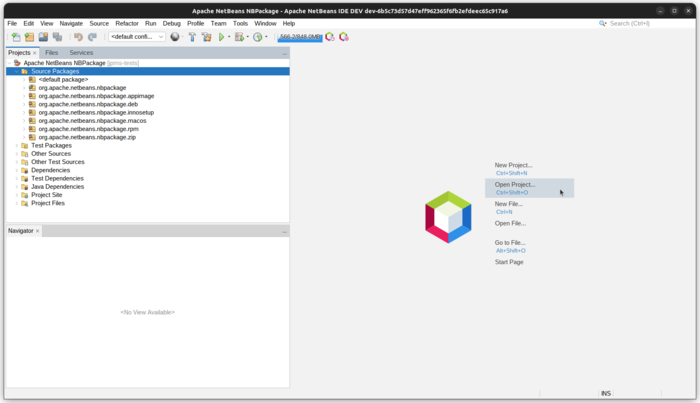The height and width of the screenshot is (403, 700).
Task: Open the File menu
Action: click(x=12, y=23)
